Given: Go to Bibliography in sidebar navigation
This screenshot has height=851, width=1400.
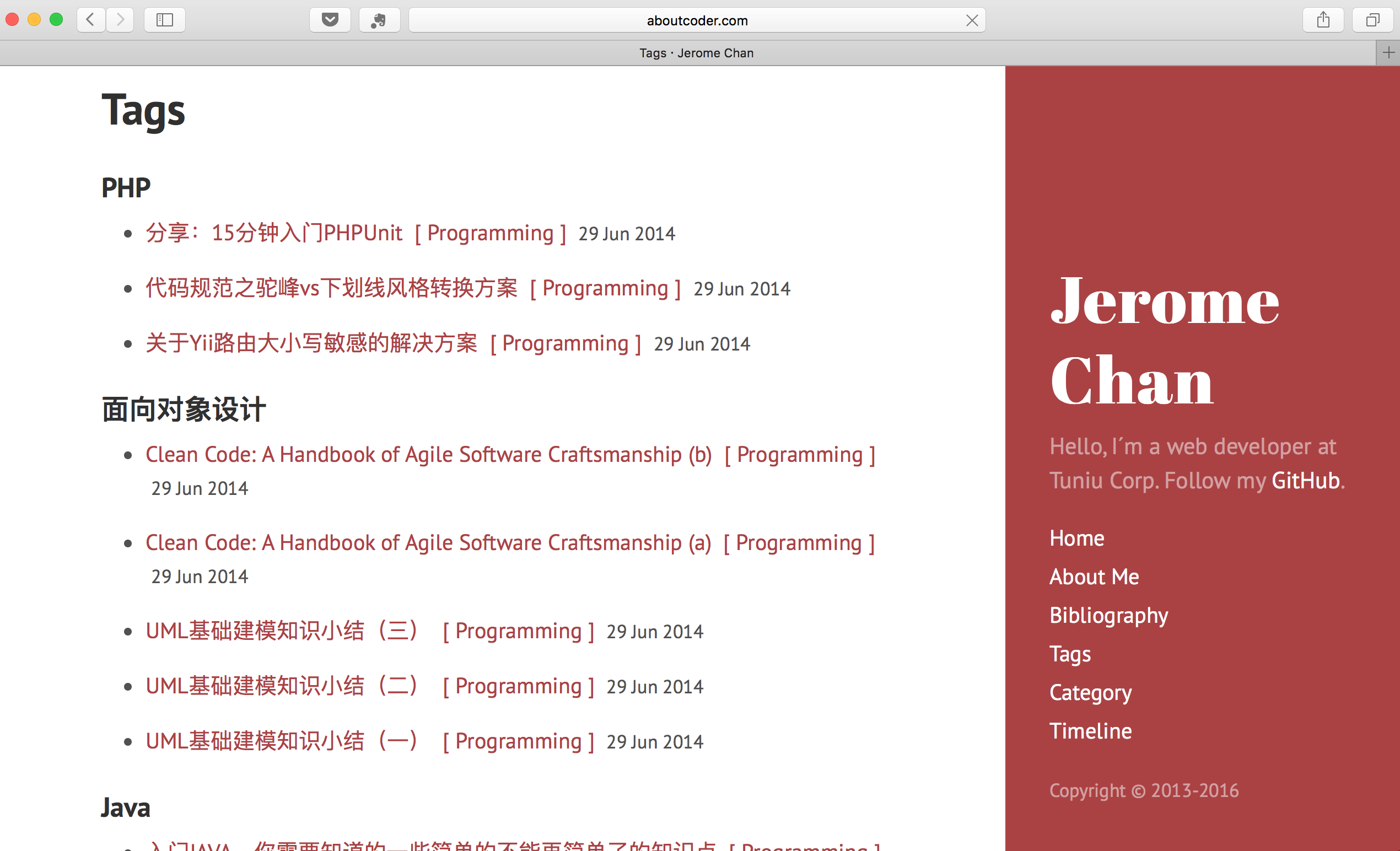Looking at the screenshot, I should [x=1108, y=615].
